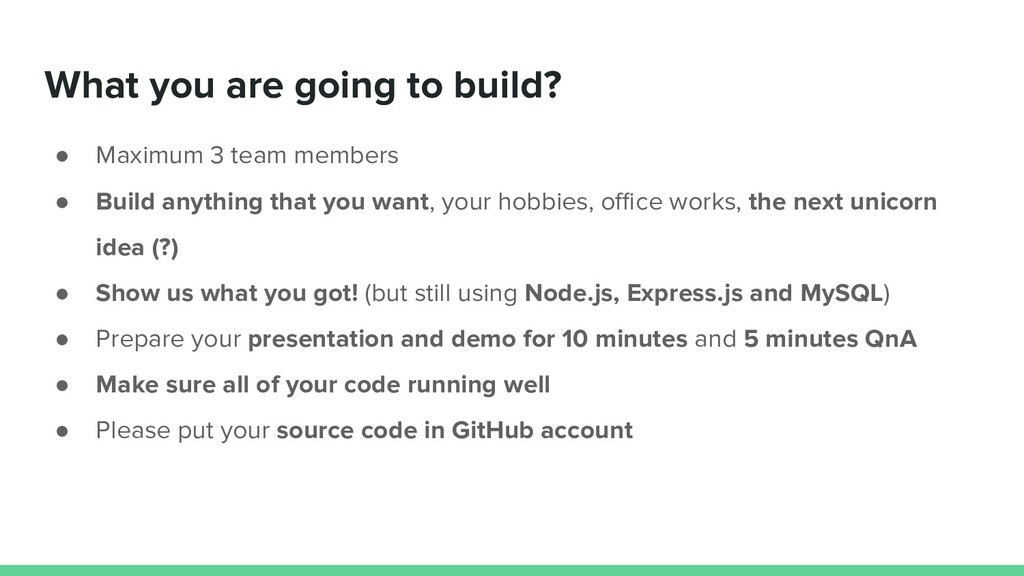The width and height of the screenshot is (1024, 576).
Task: Select 'presentation and demo for 10 minutes'
Action: click(468, 339)
